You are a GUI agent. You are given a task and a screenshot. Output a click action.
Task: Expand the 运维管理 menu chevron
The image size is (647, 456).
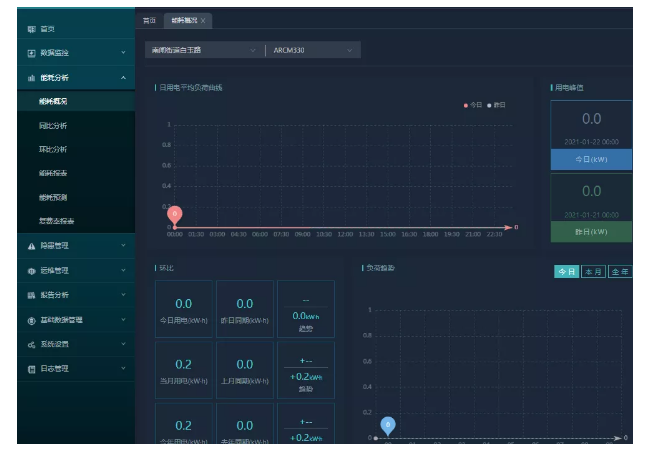click(123, 270)
